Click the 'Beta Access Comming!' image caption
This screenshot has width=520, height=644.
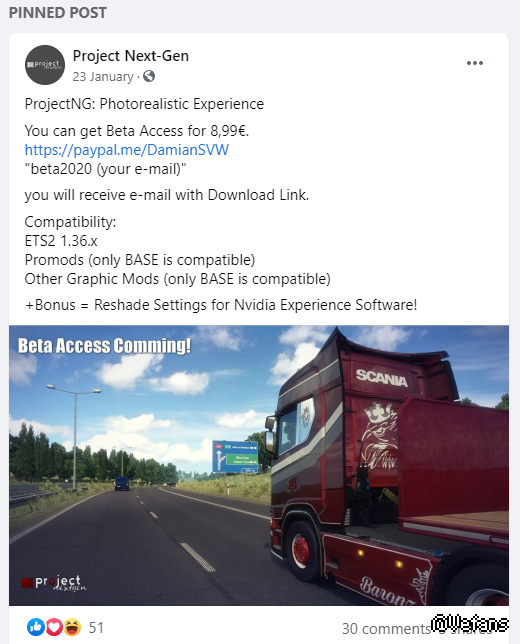tap(104, 346)
